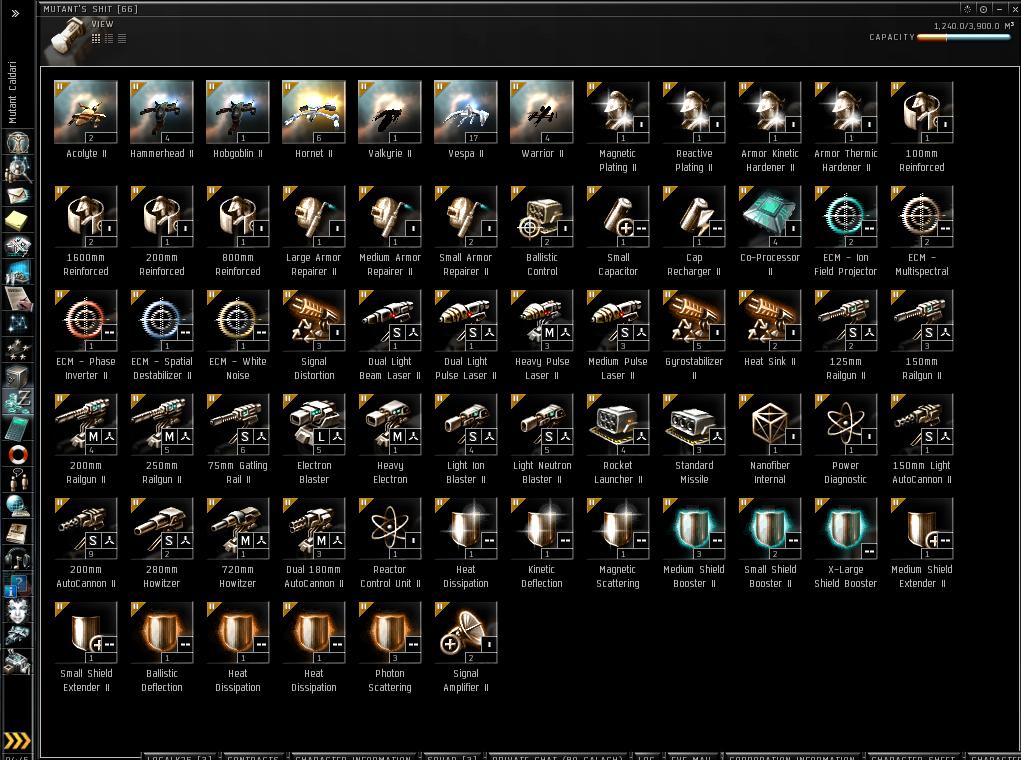
Task: Expand sidebar with the top double-chevron
Action: coord(16,13)
